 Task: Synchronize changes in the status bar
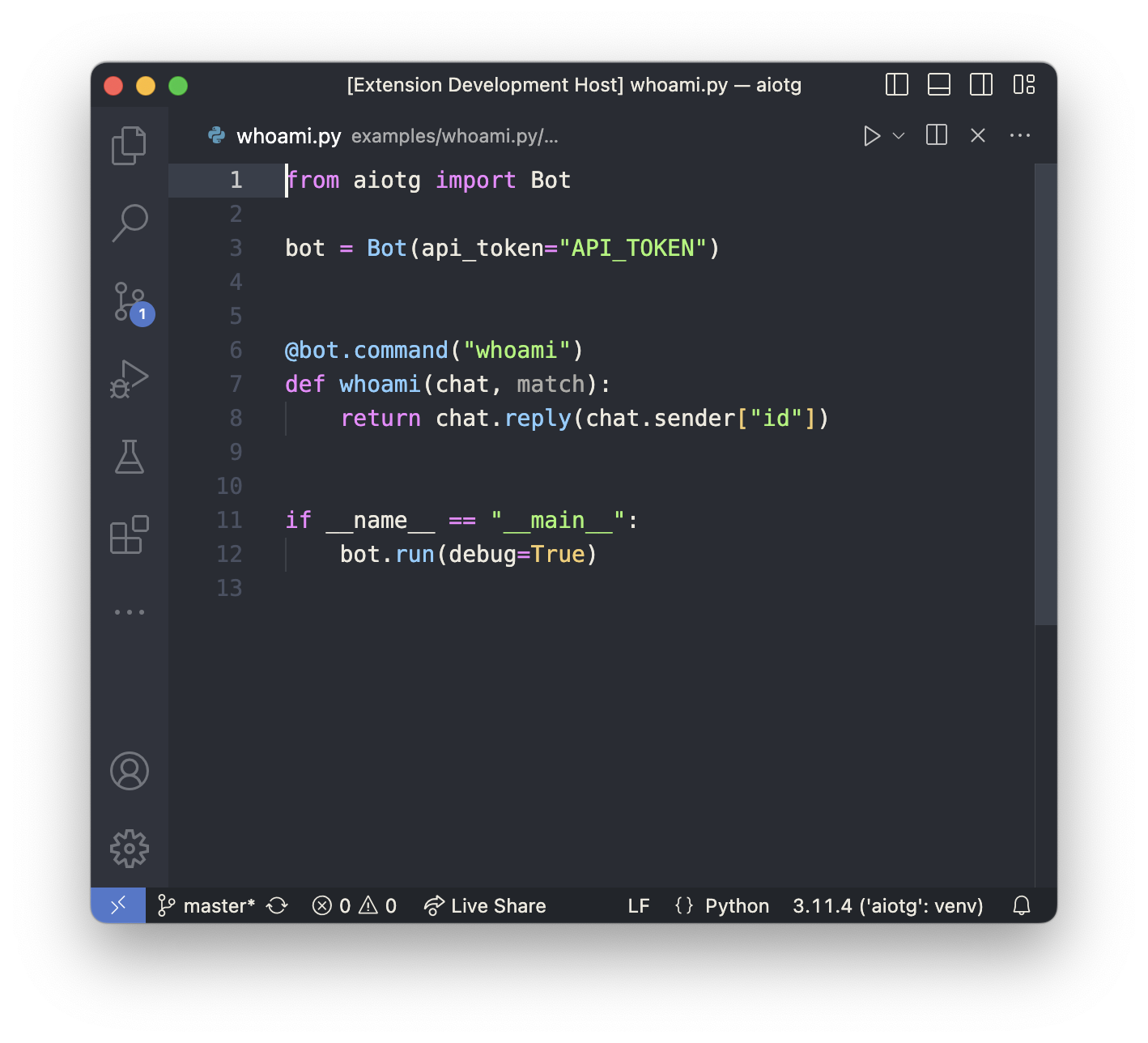point(278,905)
